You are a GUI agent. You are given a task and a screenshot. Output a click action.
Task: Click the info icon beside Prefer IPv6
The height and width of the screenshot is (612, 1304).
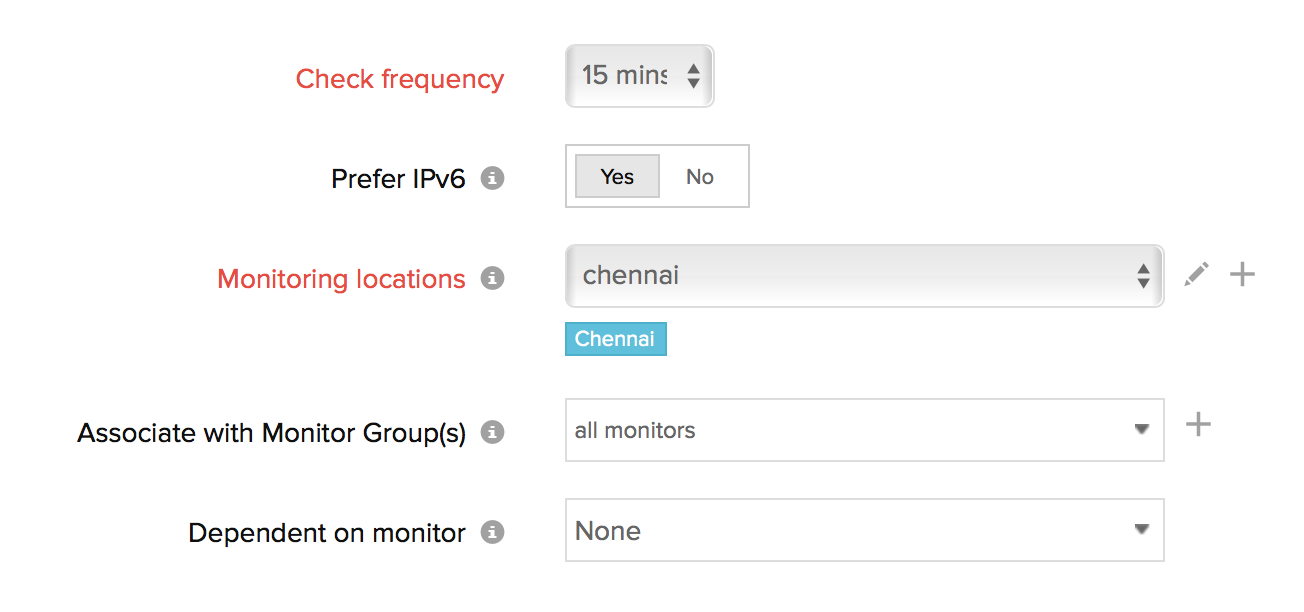[491, 179]
